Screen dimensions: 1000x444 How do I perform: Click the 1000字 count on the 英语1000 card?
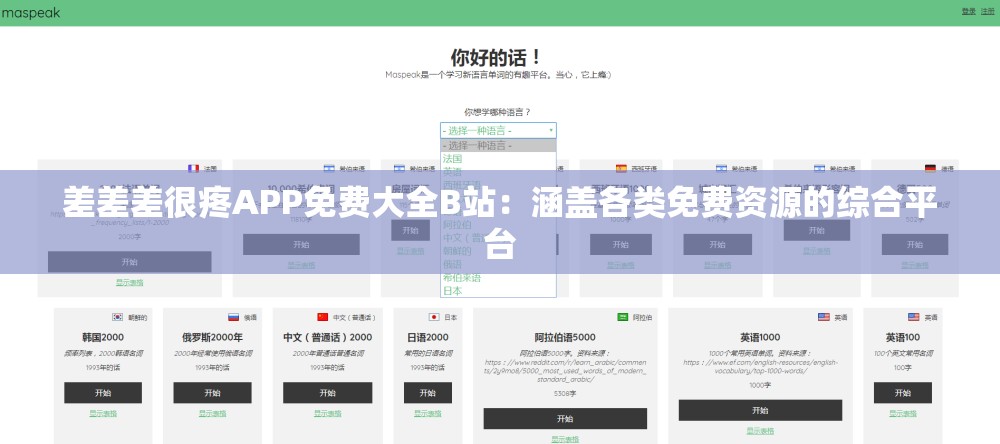(x=760, y=385)
